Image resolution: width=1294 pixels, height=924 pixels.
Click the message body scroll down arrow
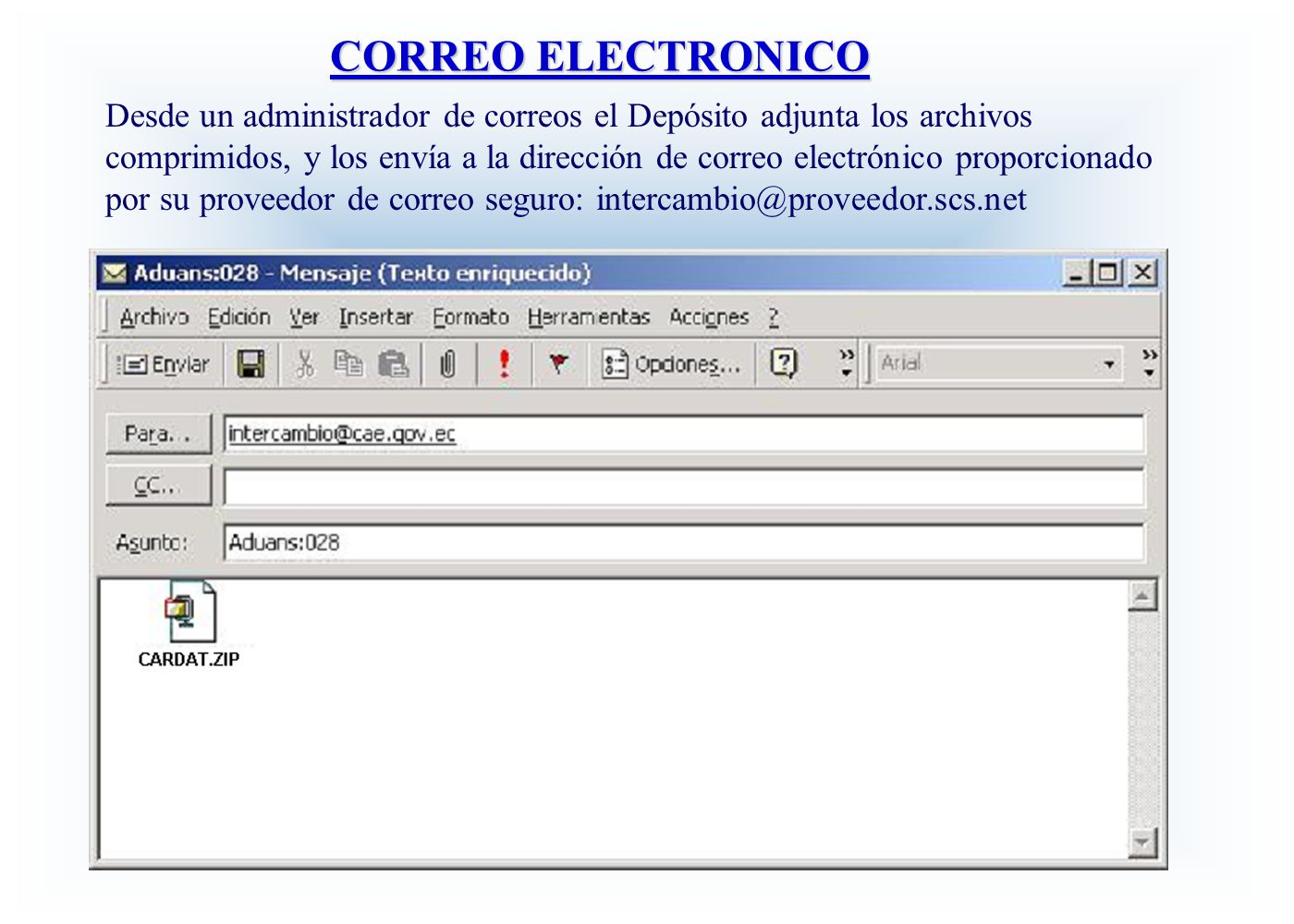(1143, 843)
